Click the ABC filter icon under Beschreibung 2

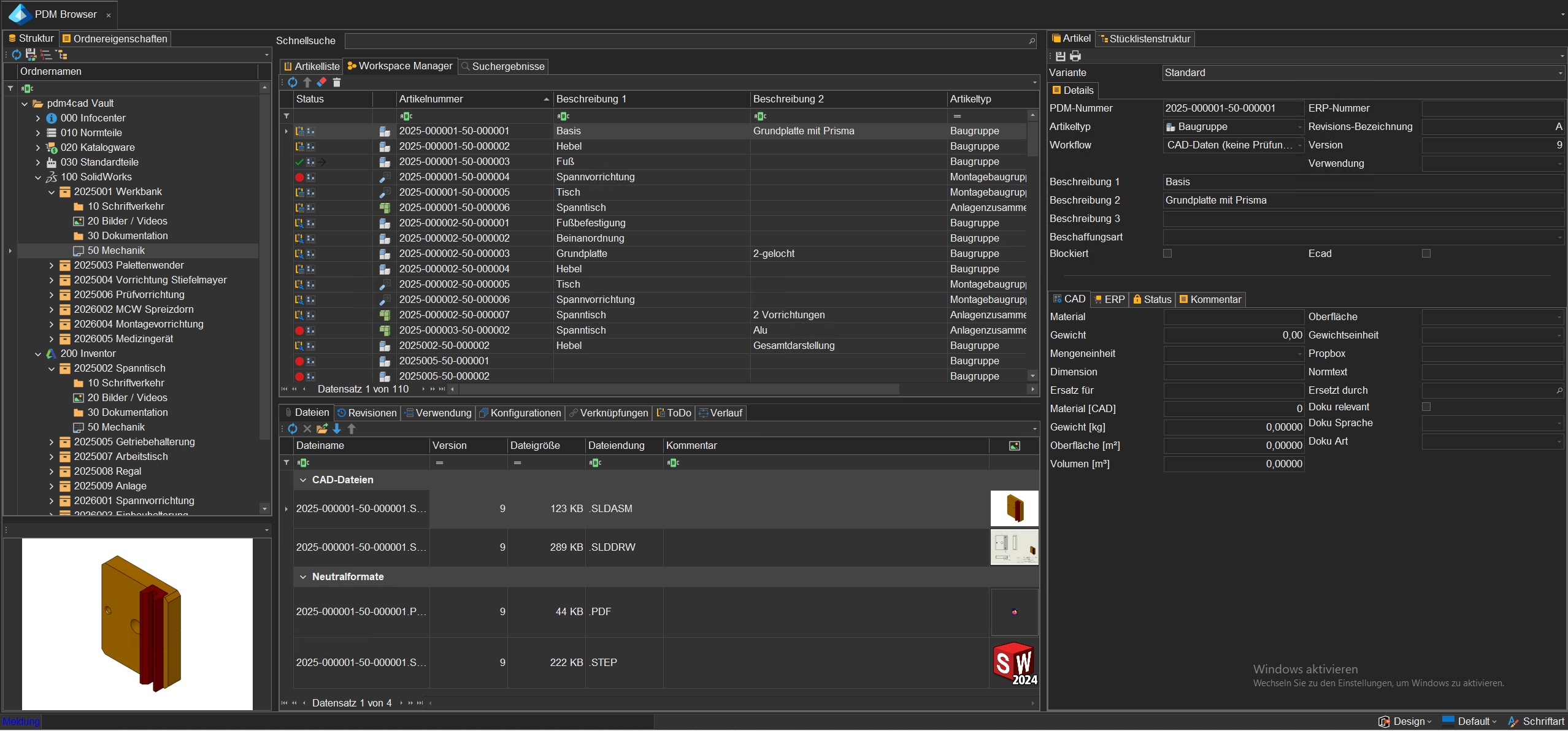760,116
